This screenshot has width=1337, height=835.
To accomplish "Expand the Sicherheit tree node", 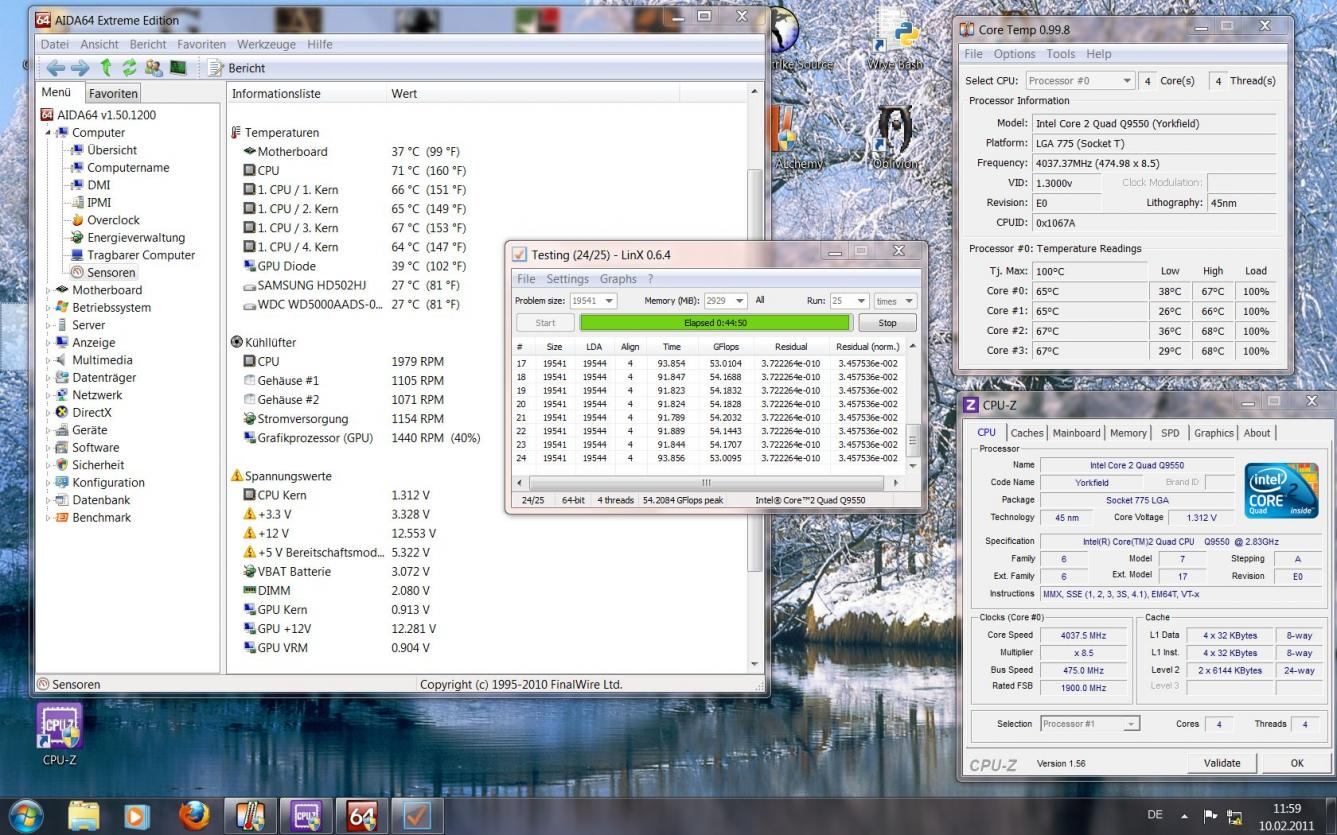I will 48,465.
